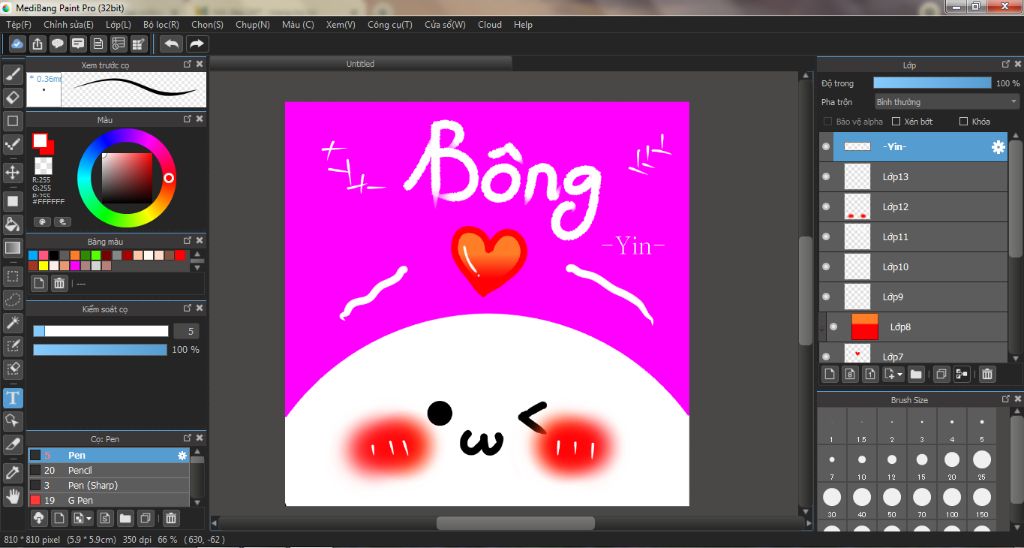Viewport: 1024px width, 548px height.
Task: Open the add layer dropdown arrow in Lớp panel
Action: tap(900, 374)
